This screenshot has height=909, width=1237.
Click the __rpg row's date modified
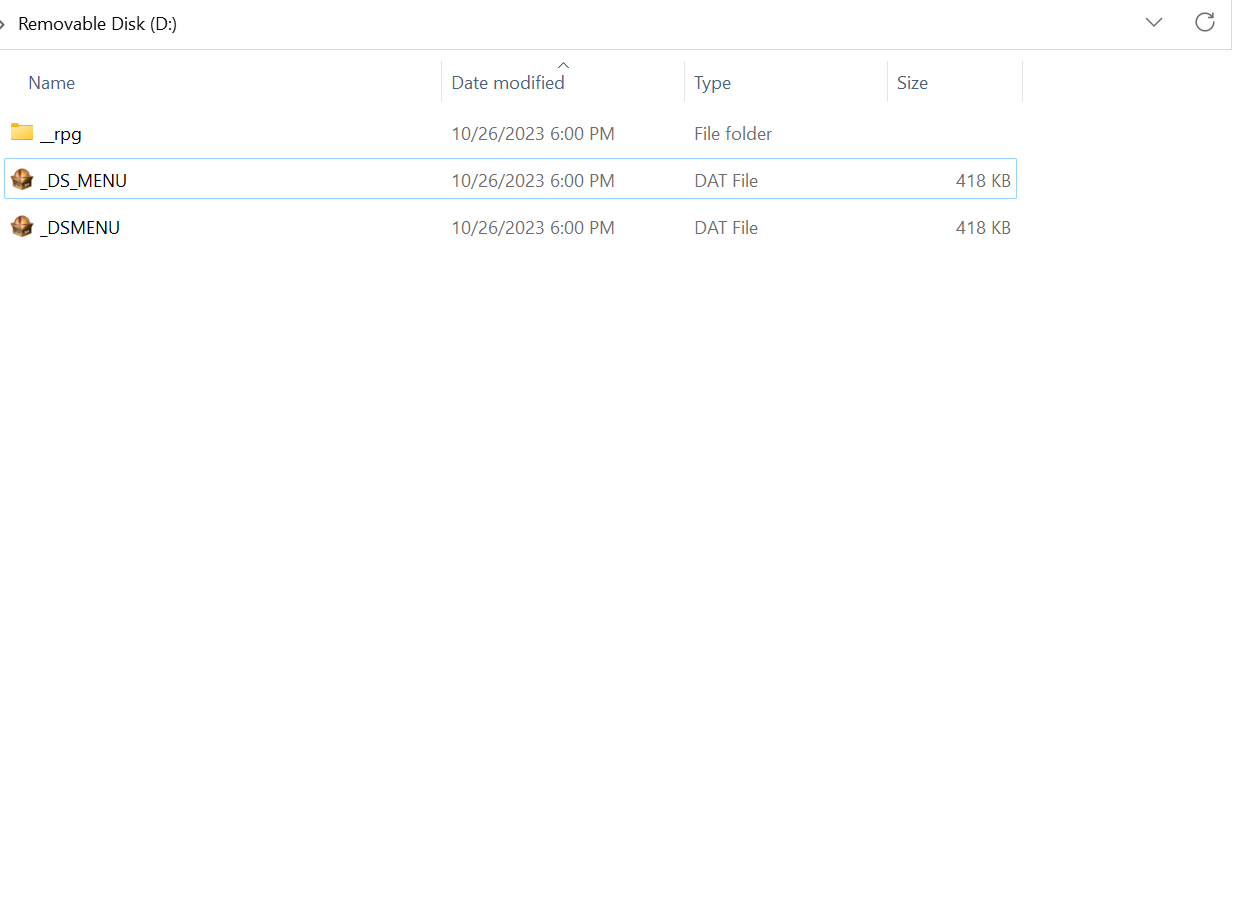(533, 134)
